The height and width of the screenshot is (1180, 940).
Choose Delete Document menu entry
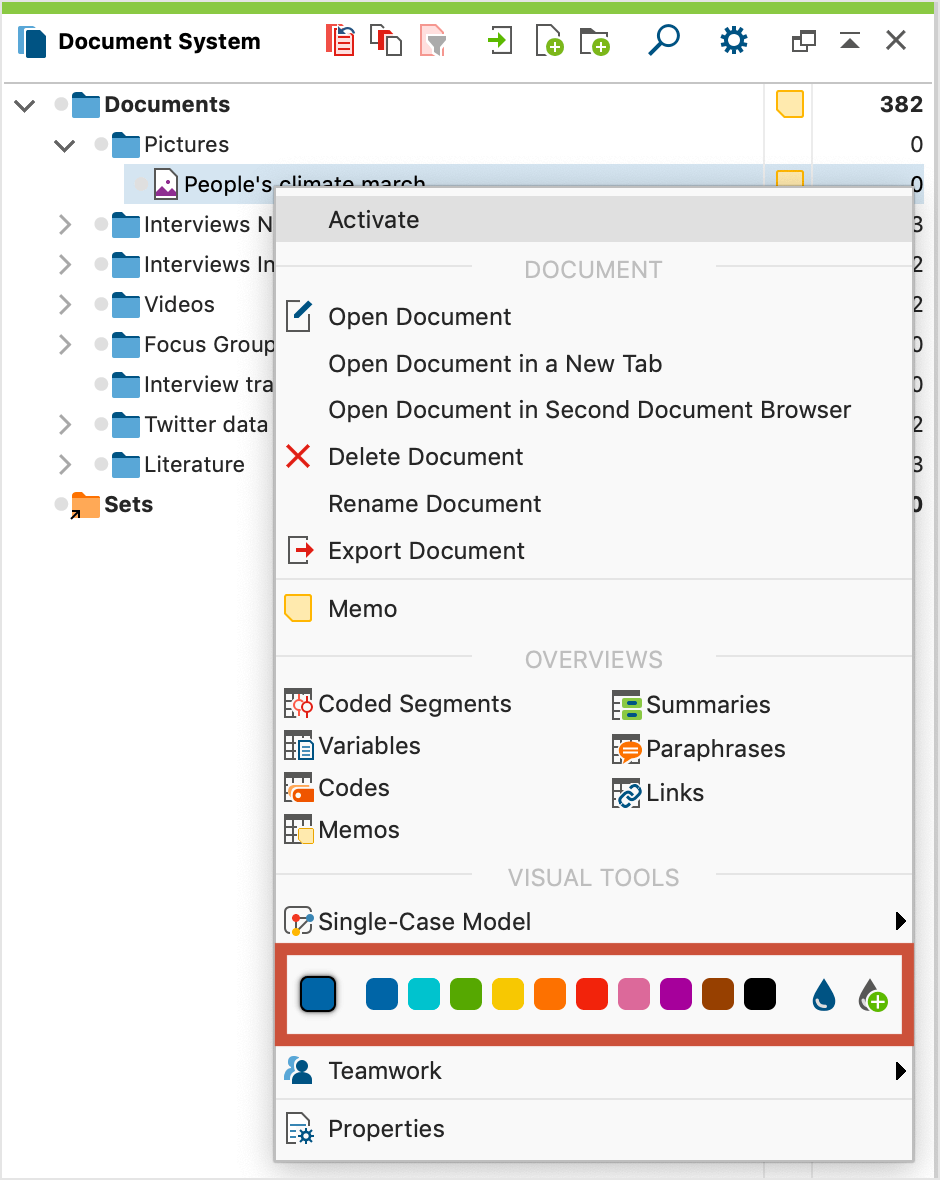click(x=425, y=457)
